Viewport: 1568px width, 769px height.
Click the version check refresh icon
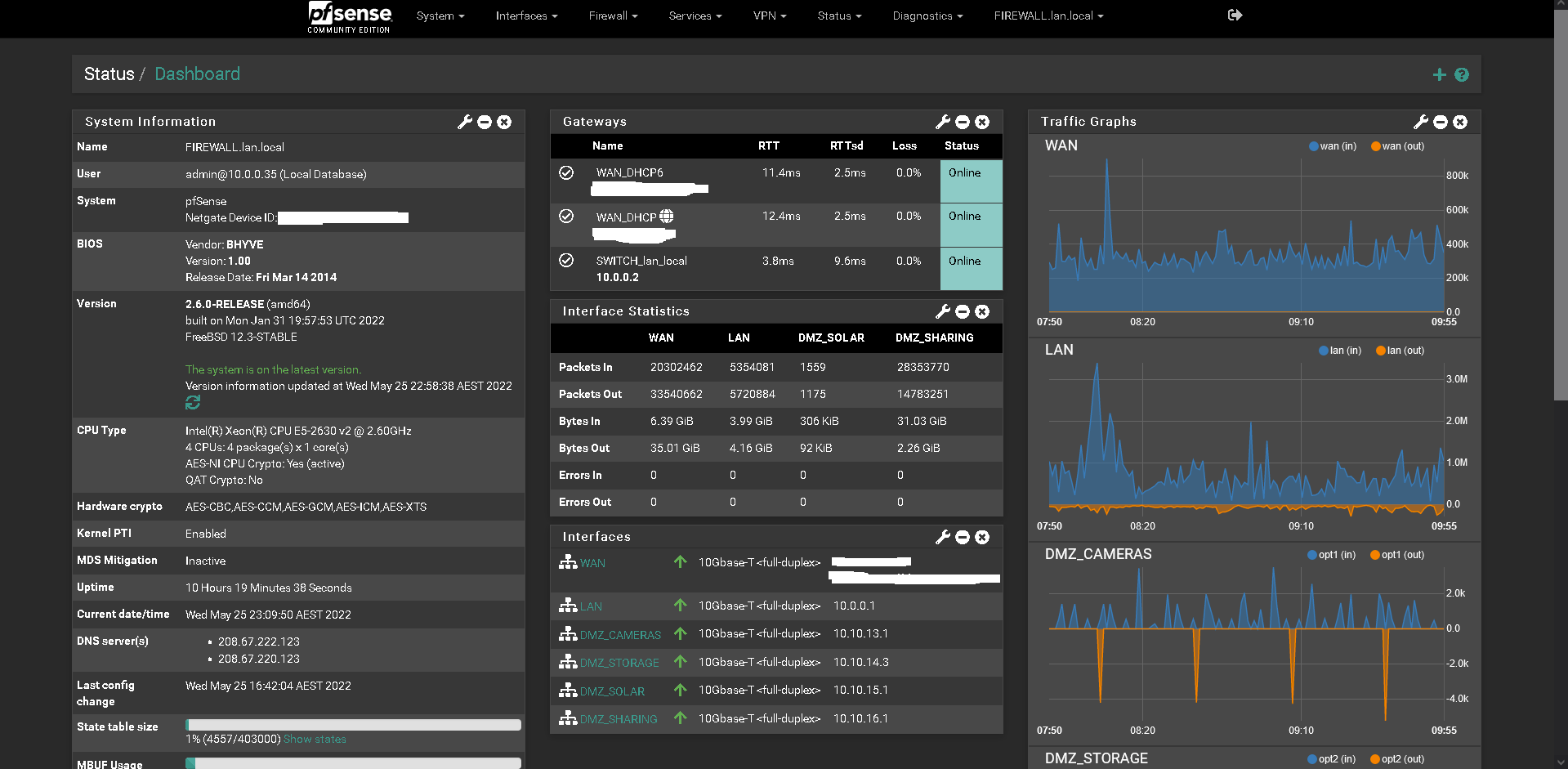(193, 403)
